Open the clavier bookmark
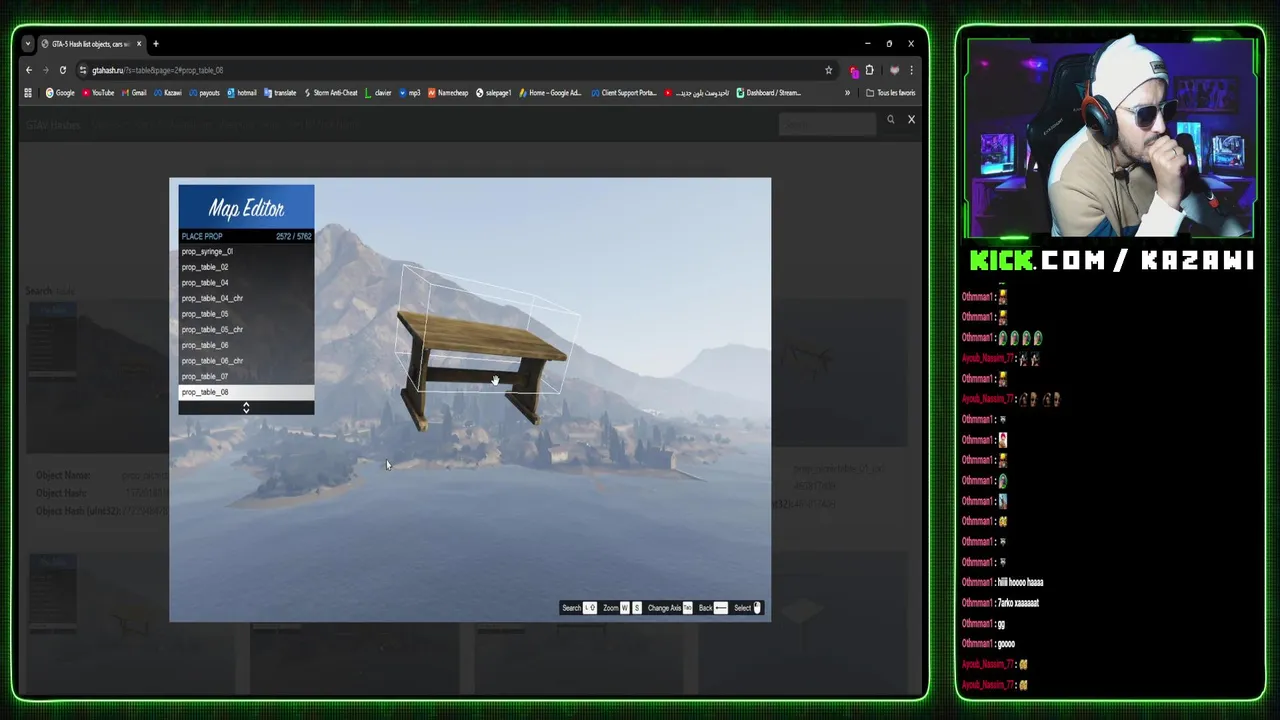Screen dimensions: 1280x720 [x=379, y=93]
